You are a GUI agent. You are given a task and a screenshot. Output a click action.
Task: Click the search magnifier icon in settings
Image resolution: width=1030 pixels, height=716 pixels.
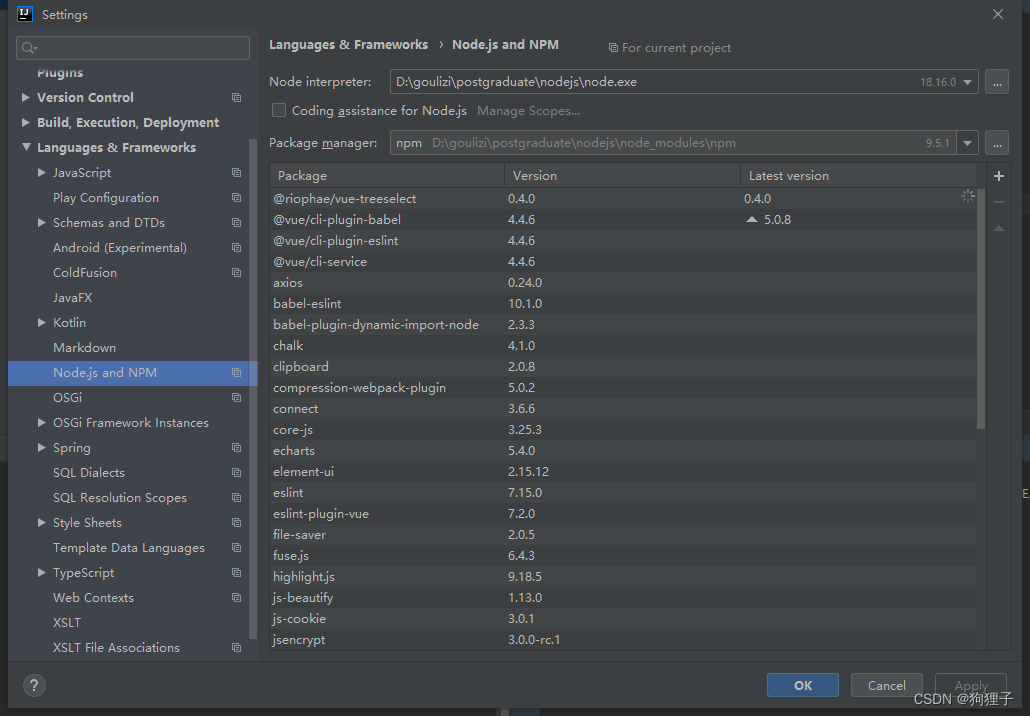(x=29, y=48)
